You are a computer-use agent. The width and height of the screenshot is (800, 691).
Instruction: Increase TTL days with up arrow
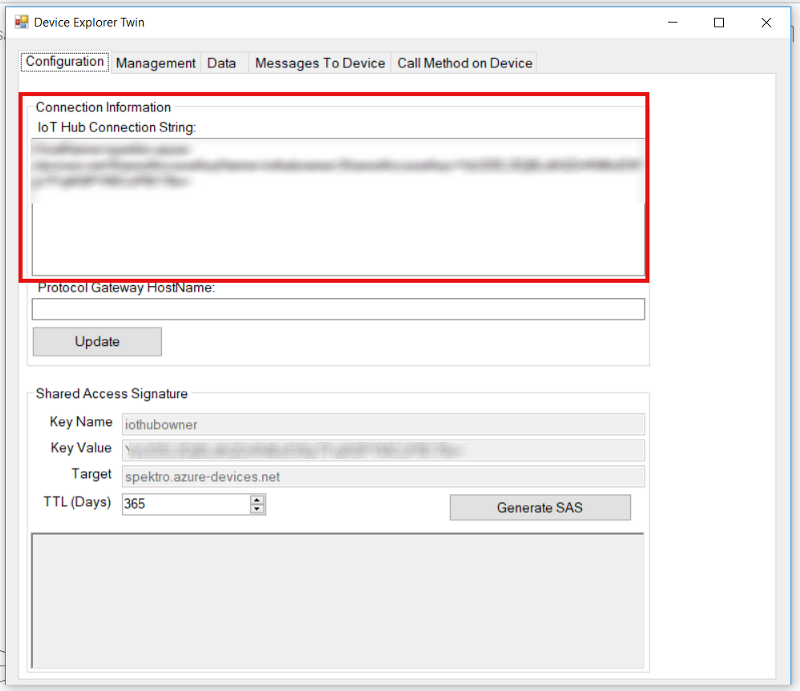pos(257,500)
